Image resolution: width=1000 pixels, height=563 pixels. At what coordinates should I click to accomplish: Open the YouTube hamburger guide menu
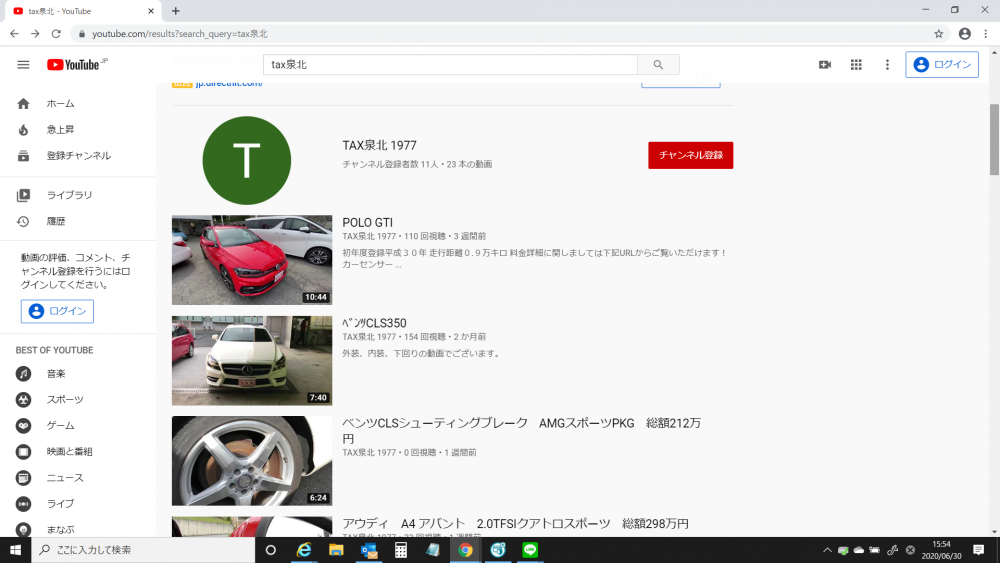23,64
